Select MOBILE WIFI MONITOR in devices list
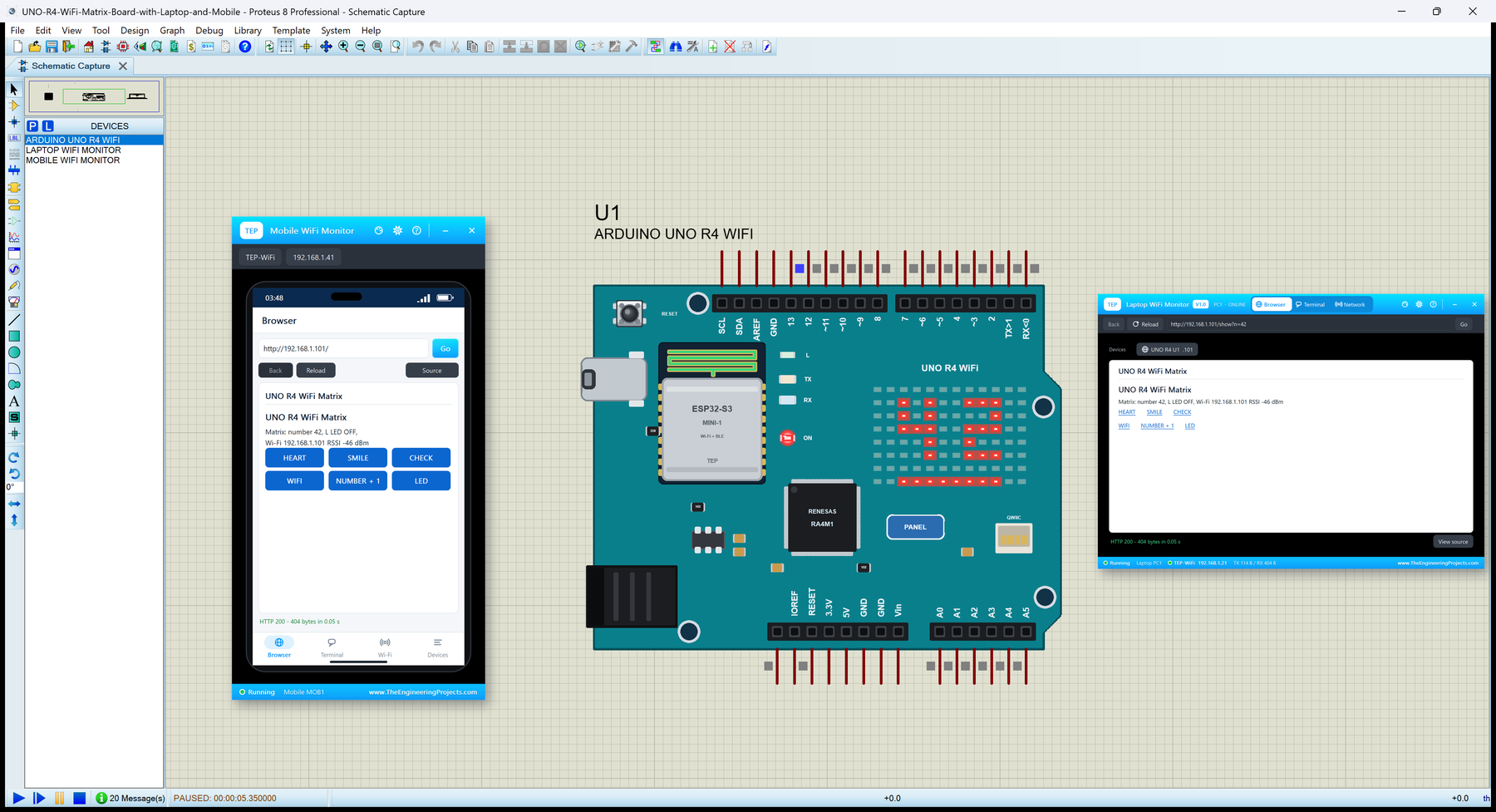 [94, 160]
